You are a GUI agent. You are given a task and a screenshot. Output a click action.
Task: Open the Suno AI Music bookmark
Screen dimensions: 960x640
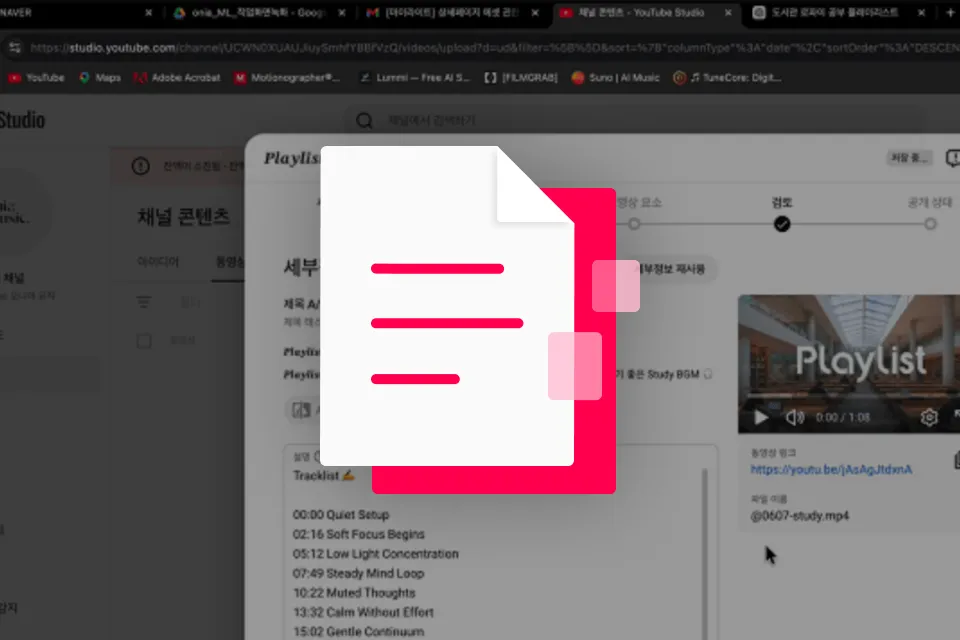click(615, 78)
